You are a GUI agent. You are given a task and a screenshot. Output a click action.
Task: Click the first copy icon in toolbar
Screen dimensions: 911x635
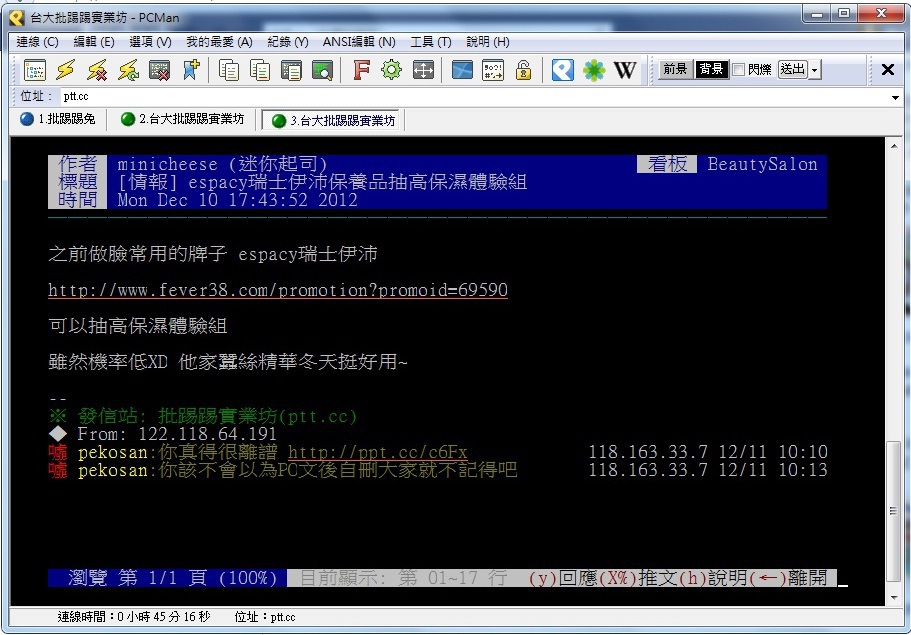click(x=228, y=70)
